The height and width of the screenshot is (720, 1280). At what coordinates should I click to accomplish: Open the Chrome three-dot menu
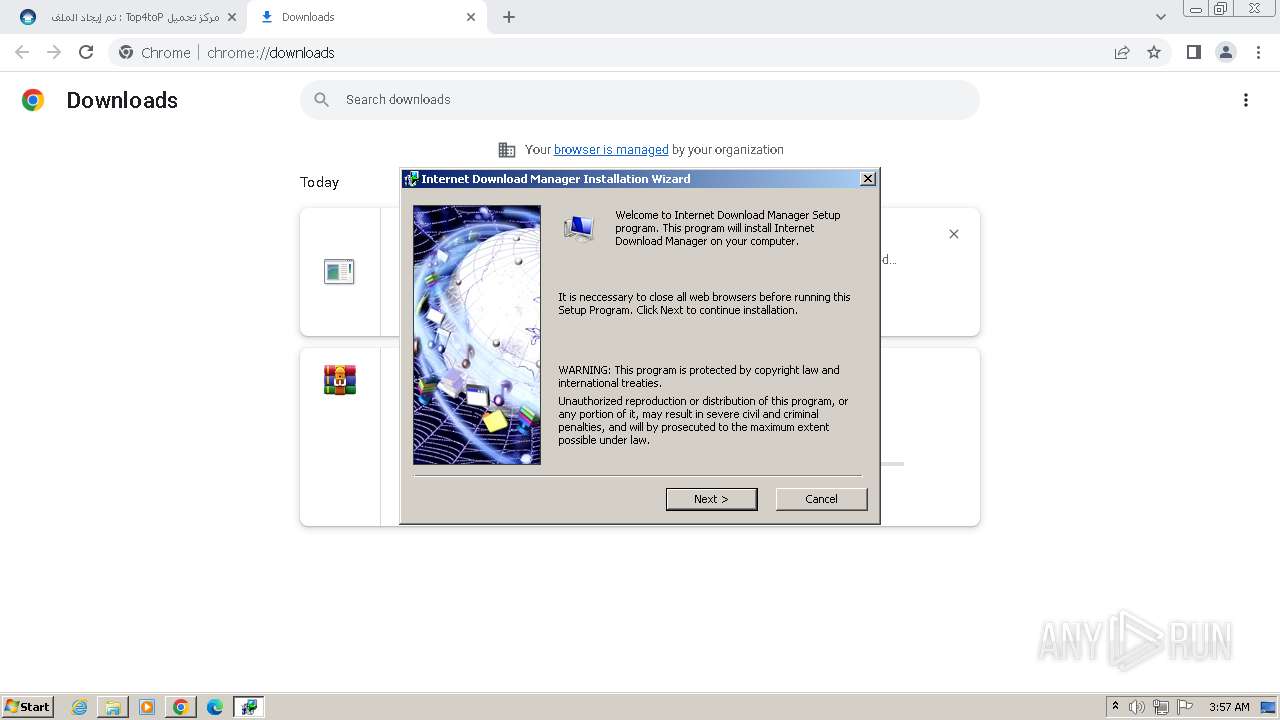tap(1259, 52)
